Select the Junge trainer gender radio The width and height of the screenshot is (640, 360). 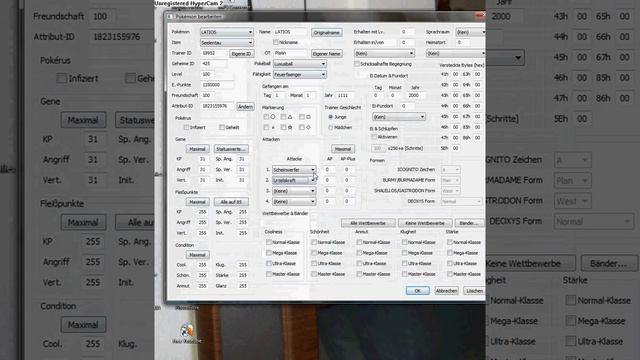(331, 117)
